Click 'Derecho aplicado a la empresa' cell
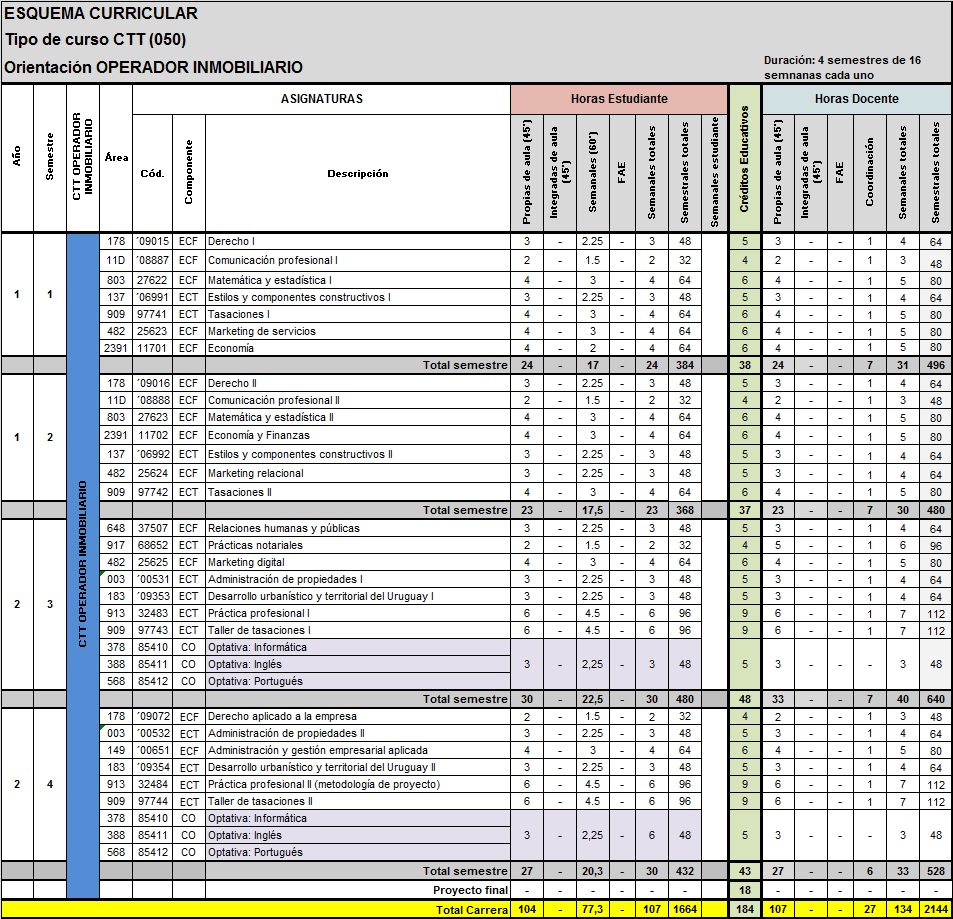Image resolution: width=953 pixels, height=919 pixels. click(357, 717)
